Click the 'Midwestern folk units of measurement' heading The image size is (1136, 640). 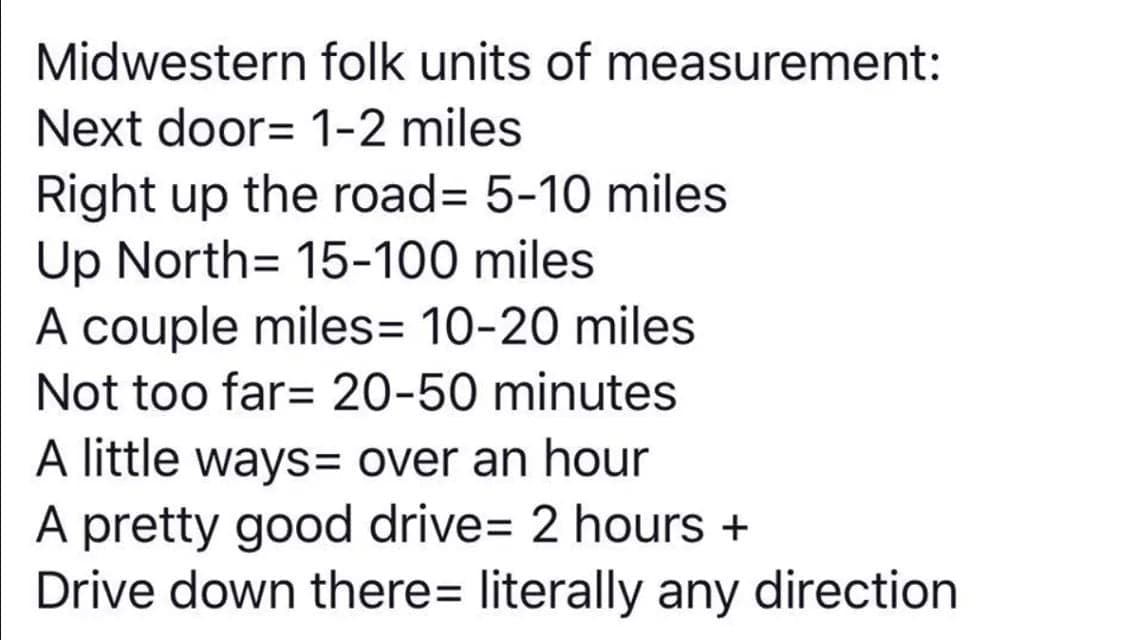pyautogui.click(x=487, y=63)
